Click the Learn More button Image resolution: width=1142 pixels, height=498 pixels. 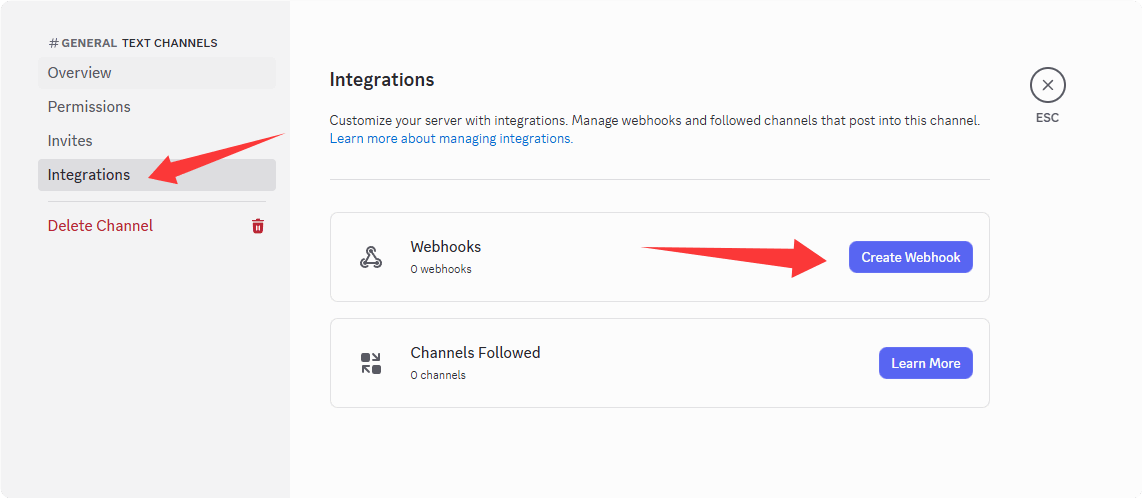point(925,363)
